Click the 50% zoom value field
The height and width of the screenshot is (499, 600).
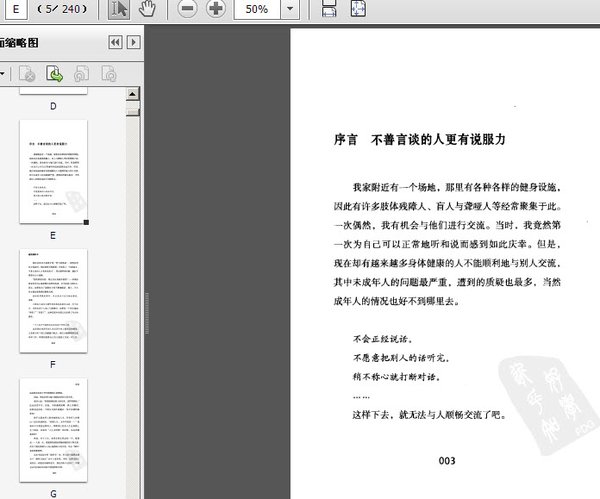tap(257, 9)
